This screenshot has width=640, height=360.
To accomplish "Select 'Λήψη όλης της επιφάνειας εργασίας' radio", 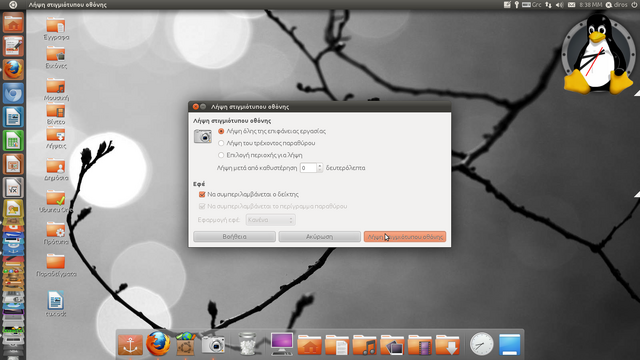I will click(221, 131).
